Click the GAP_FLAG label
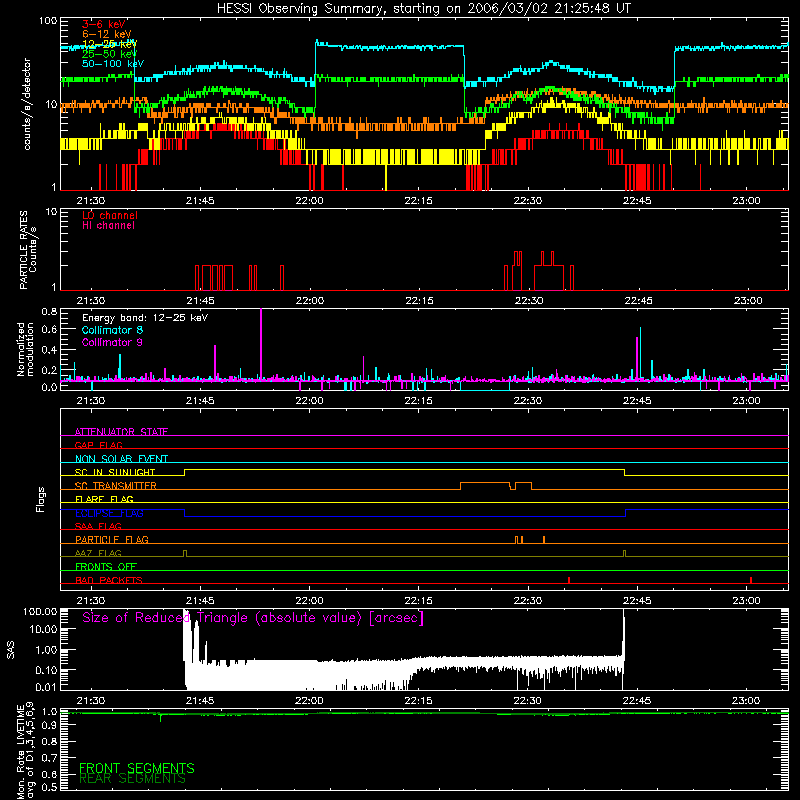This screenshot has width=800, height=800. (98, 445)
